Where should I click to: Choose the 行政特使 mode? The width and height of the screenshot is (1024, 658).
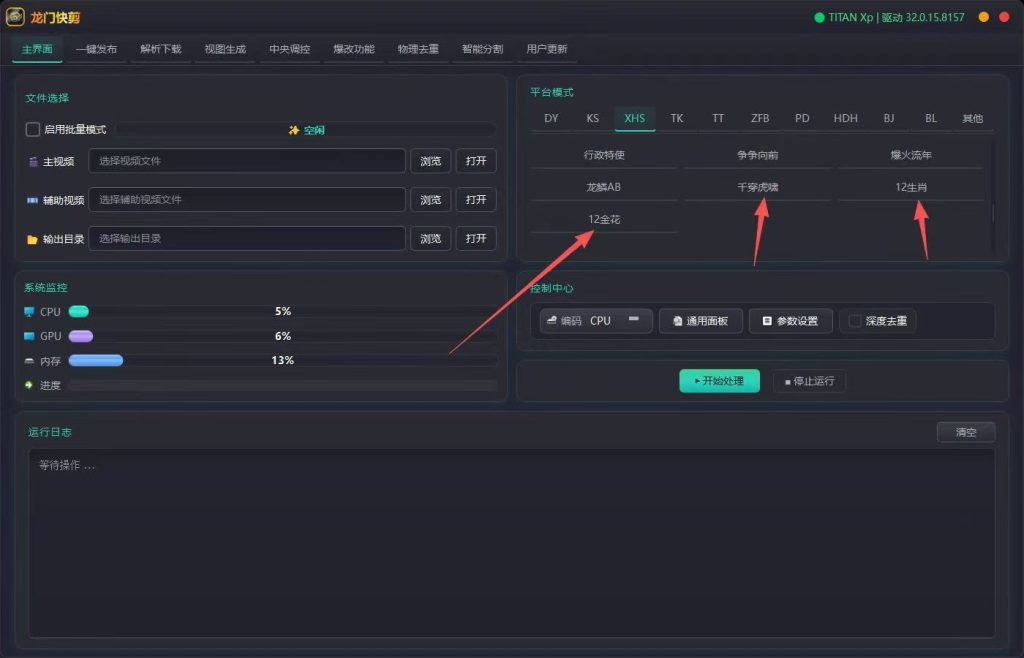pyautogui.click(x=604, y=155)
